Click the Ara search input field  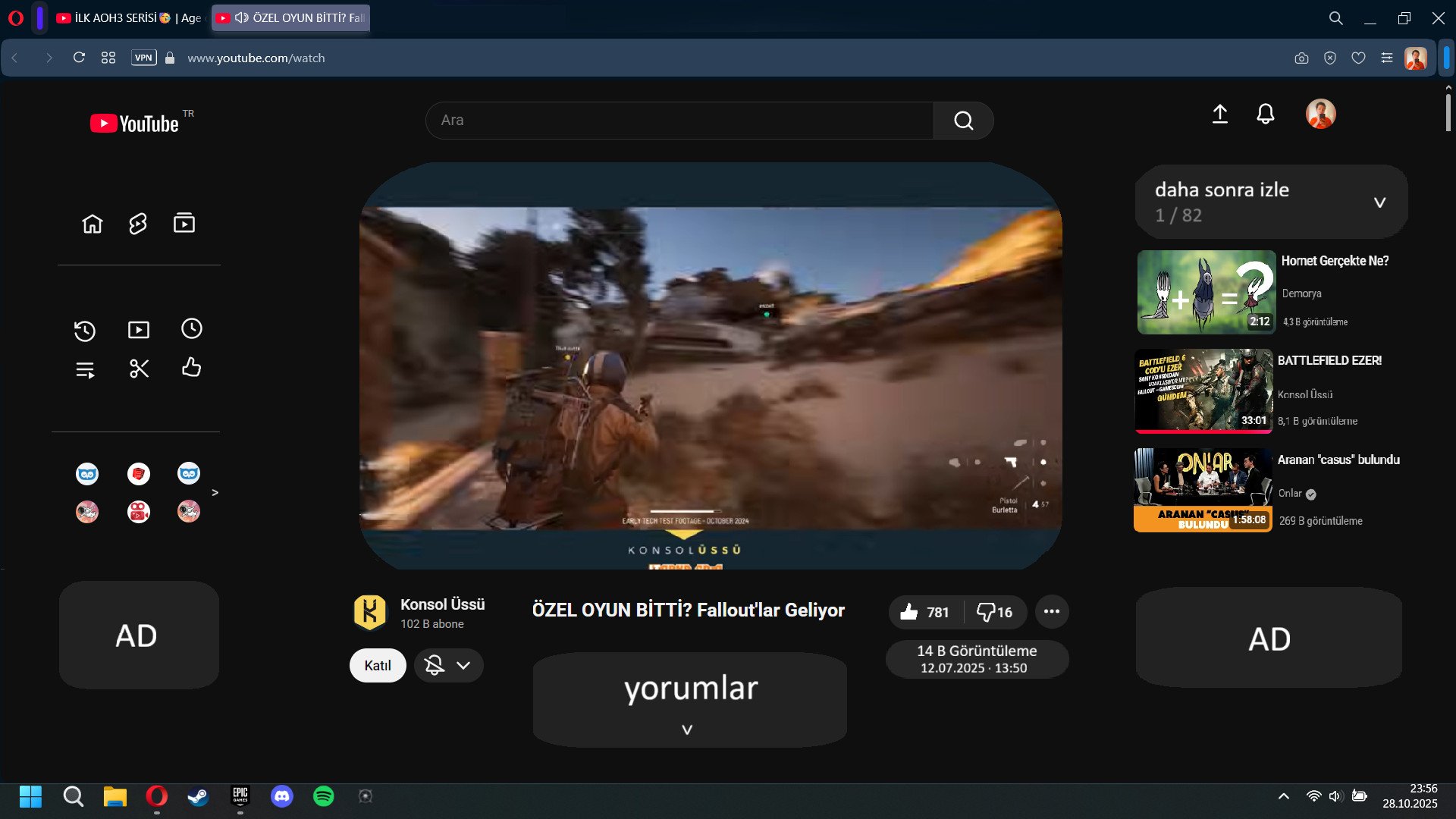[679, 121]
